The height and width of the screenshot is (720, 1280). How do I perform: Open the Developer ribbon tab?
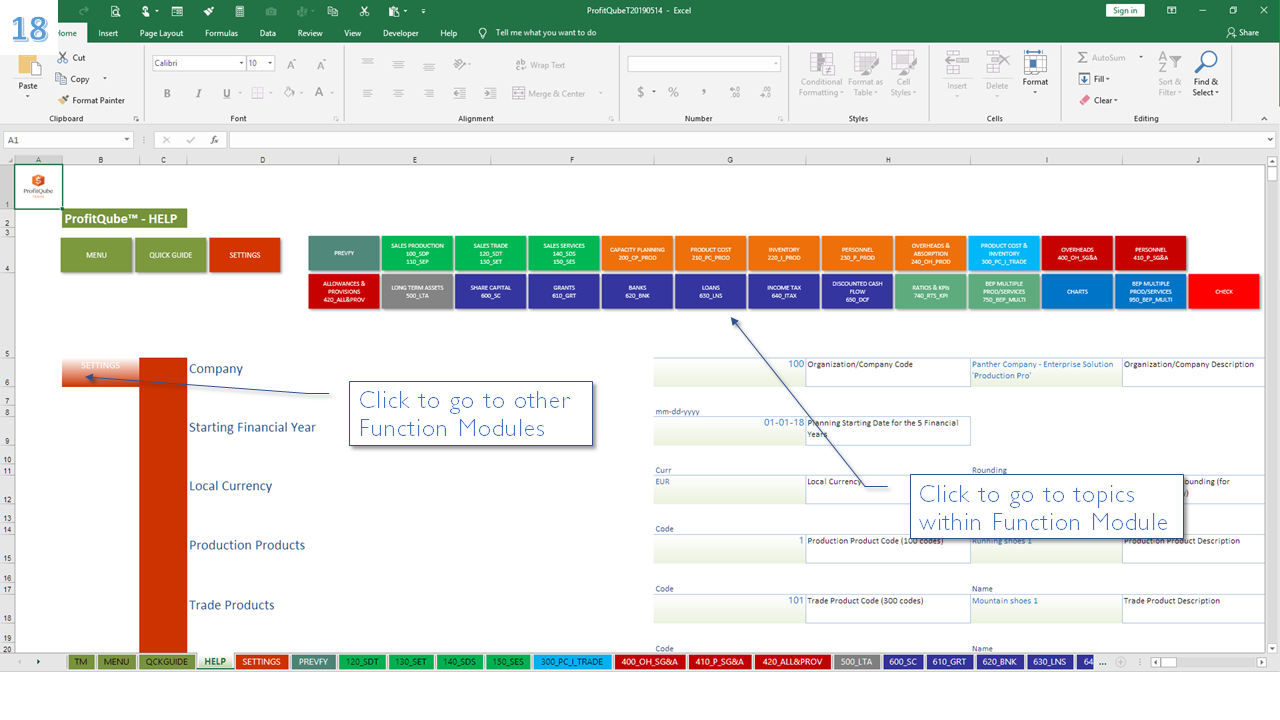(400, 33)
